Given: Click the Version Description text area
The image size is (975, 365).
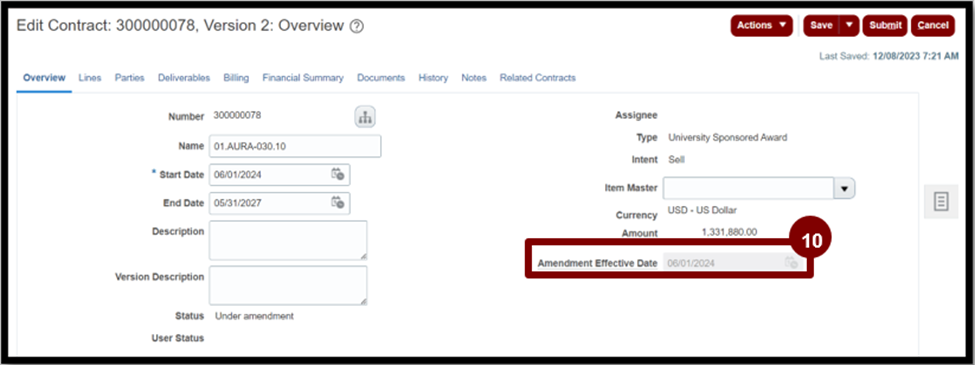Looking at the screenshot, I should pos(288,285).
